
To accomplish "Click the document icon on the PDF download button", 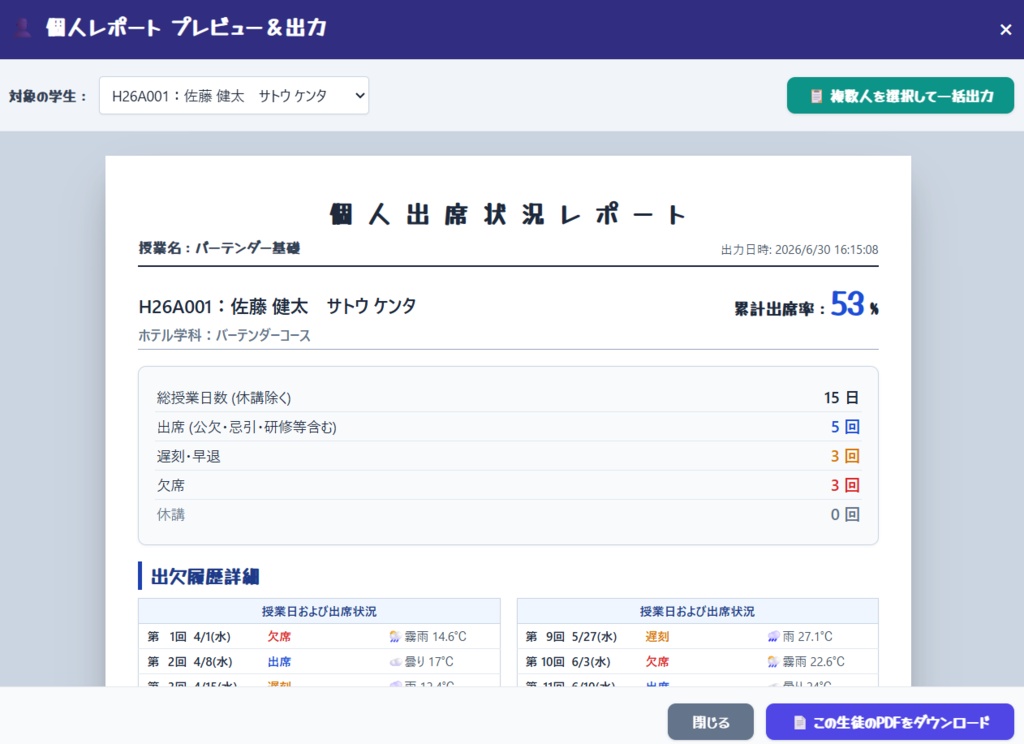I will [799, 722].
